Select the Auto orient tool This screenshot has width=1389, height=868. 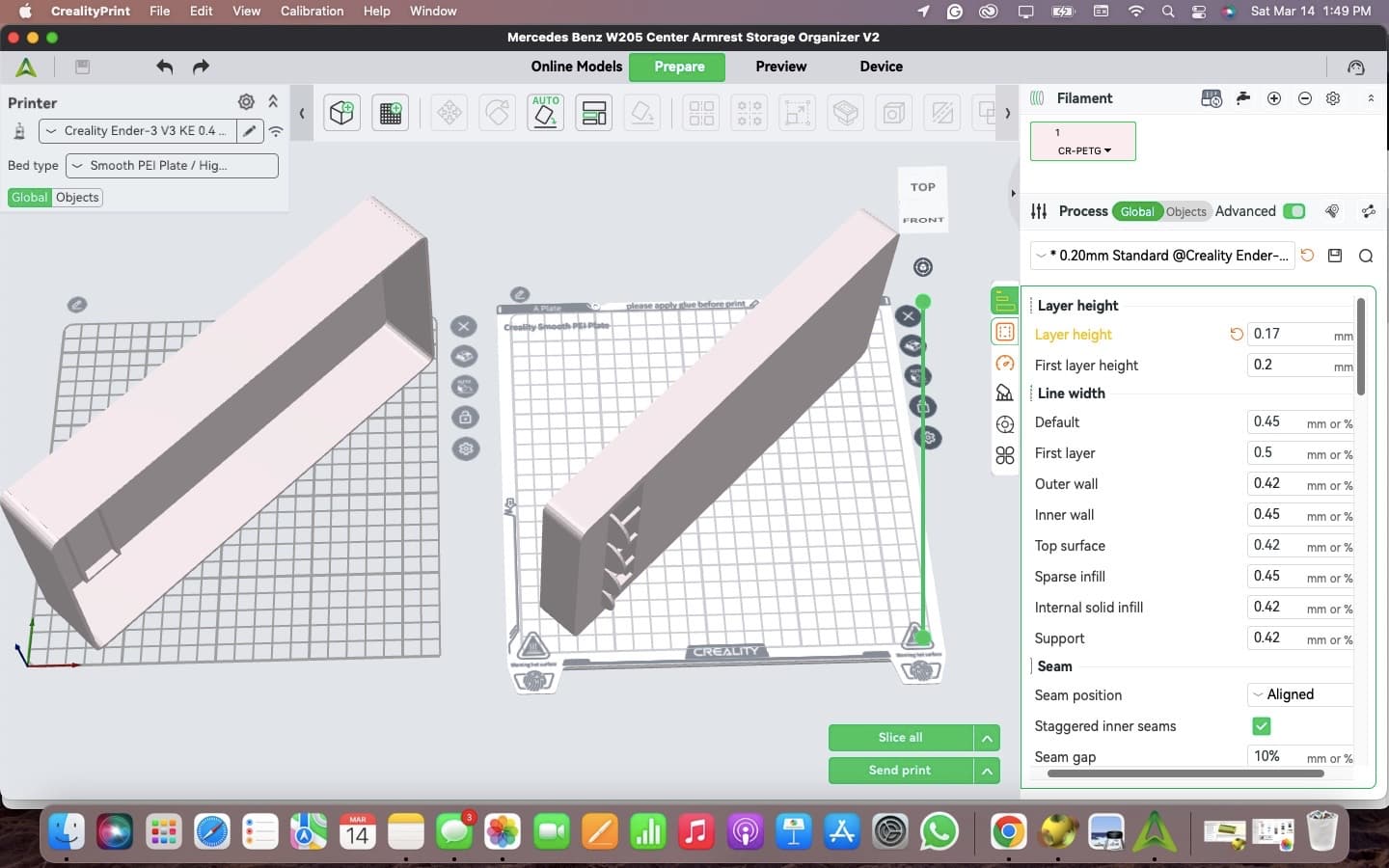coord(546,113)
